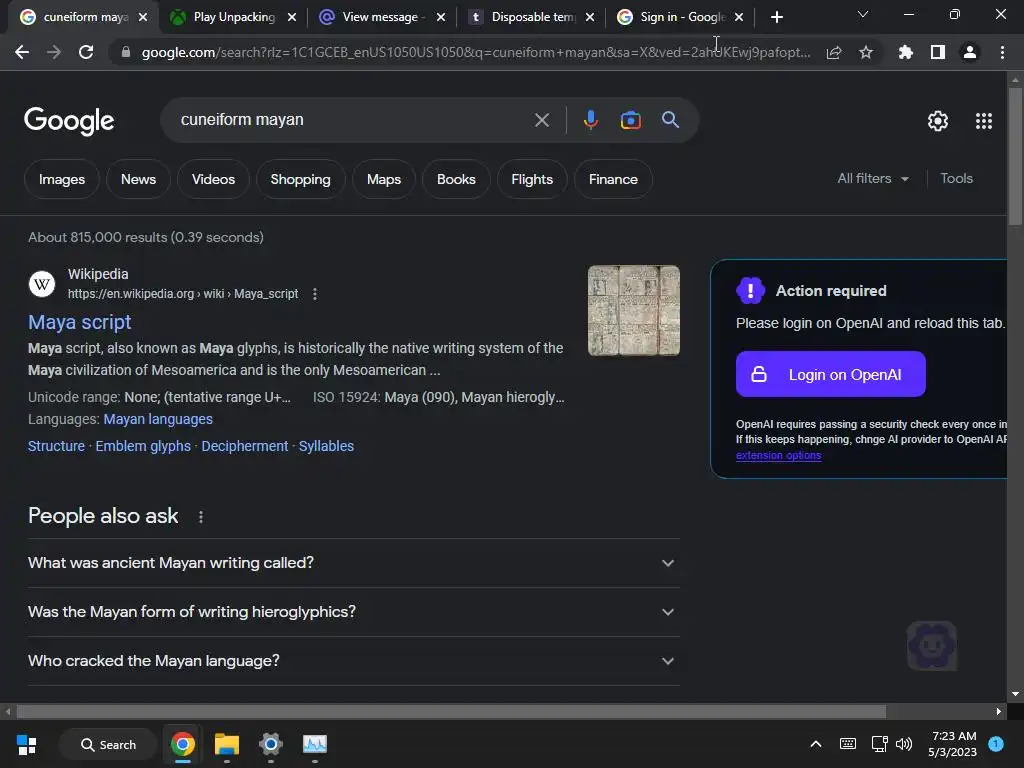Open volume control in system tray

point(904,744)
